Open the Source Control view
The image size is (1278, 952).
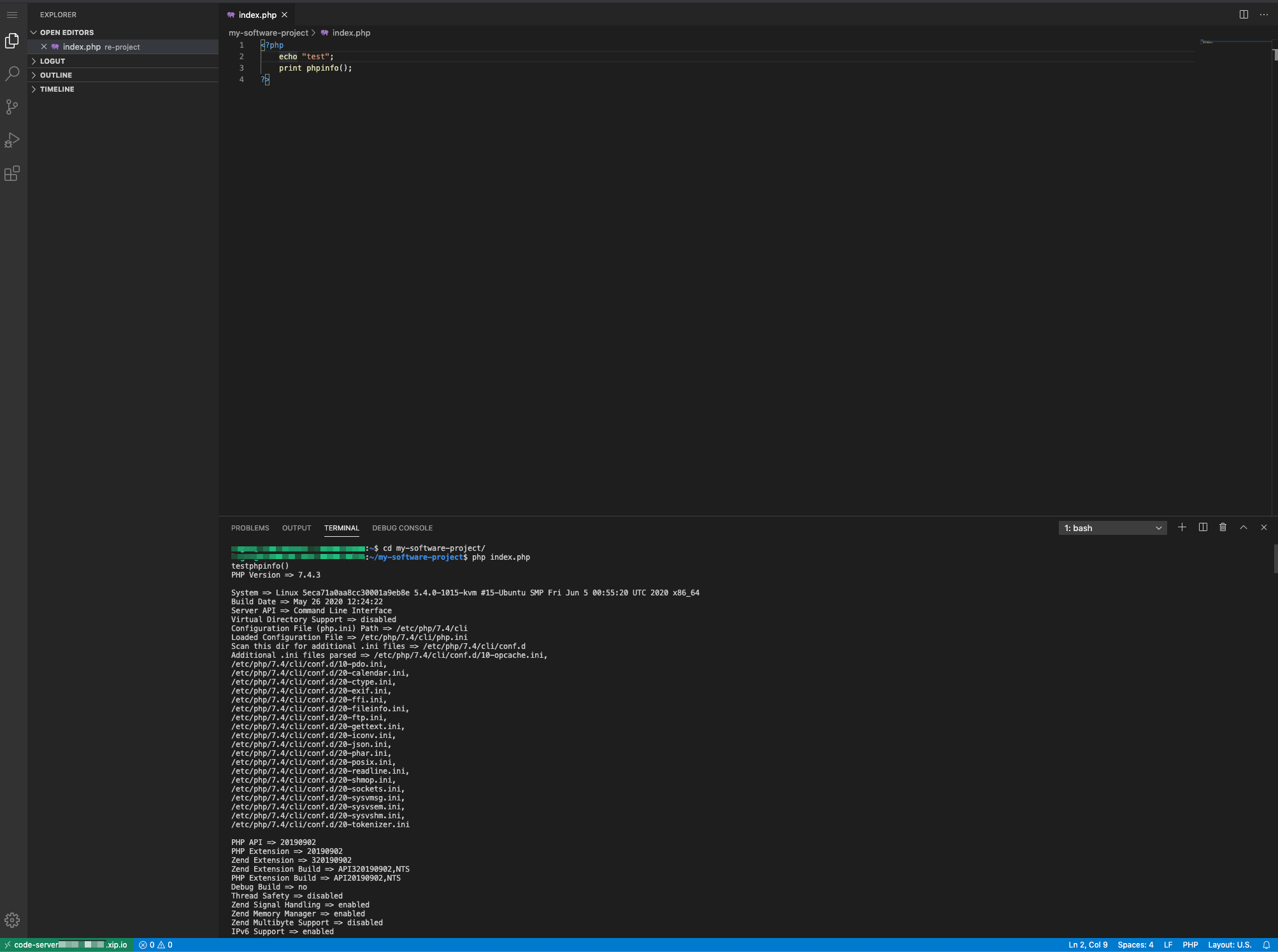[12, 107]
